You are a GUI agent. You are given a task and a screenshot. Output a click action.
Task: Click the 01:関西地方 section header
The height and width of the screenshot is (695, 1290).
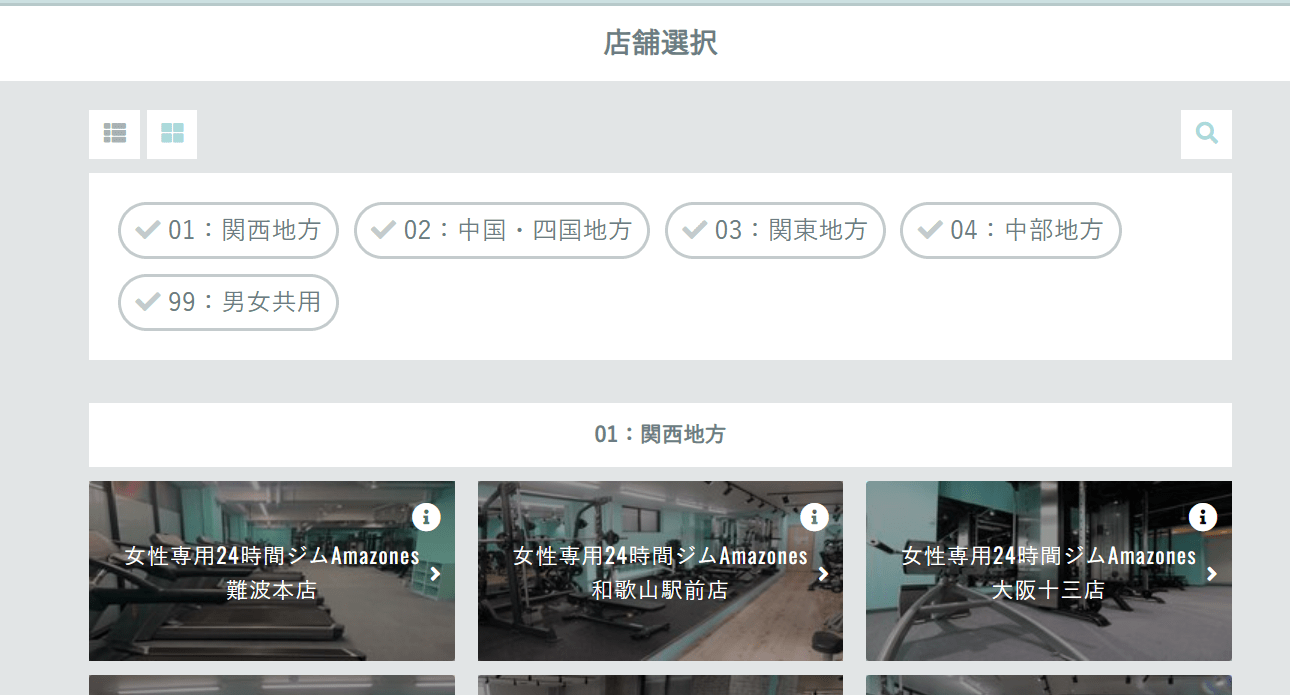coord(660,435)
